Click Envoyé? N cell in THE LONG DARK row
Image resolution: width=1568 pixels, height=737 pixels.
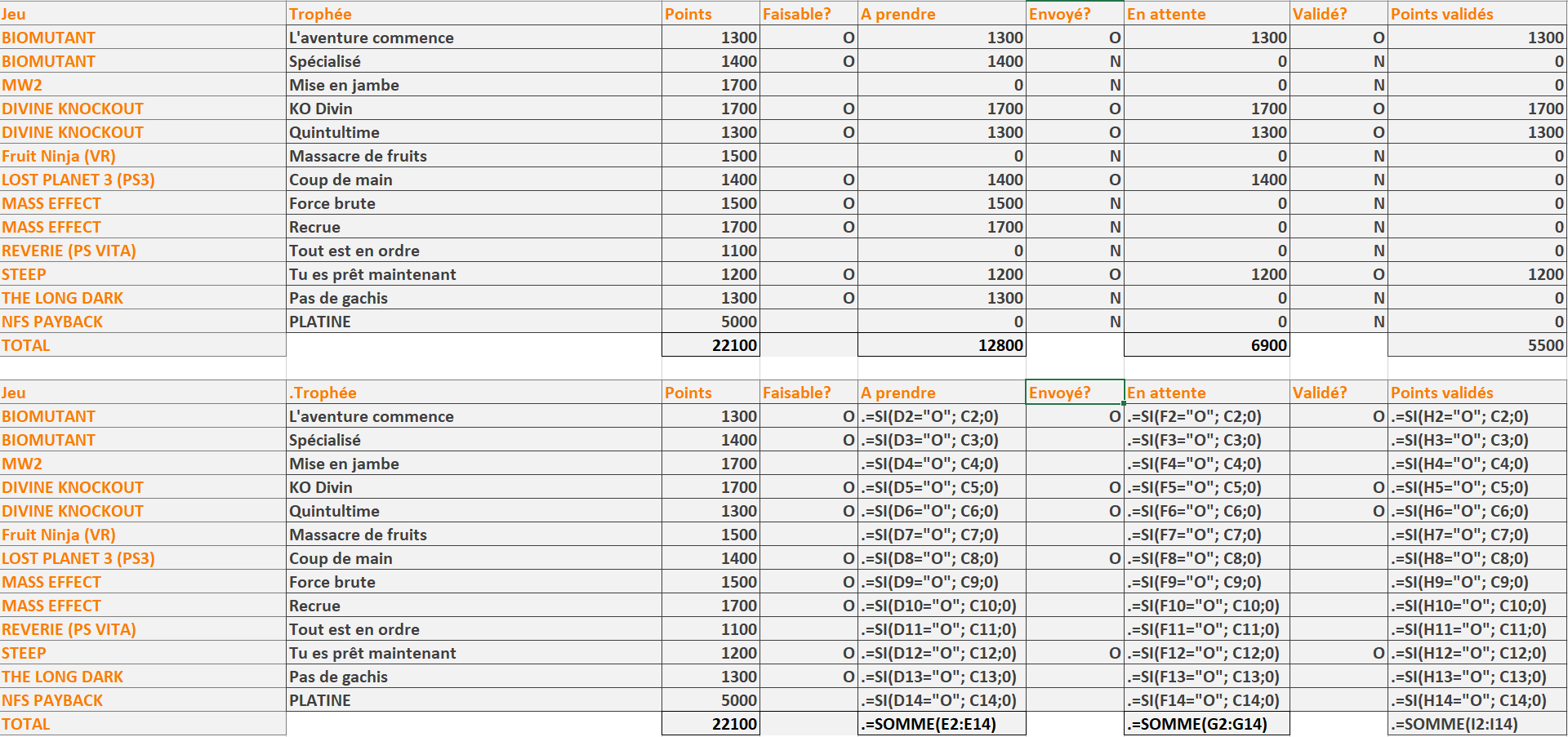(x=1075, y=298)
